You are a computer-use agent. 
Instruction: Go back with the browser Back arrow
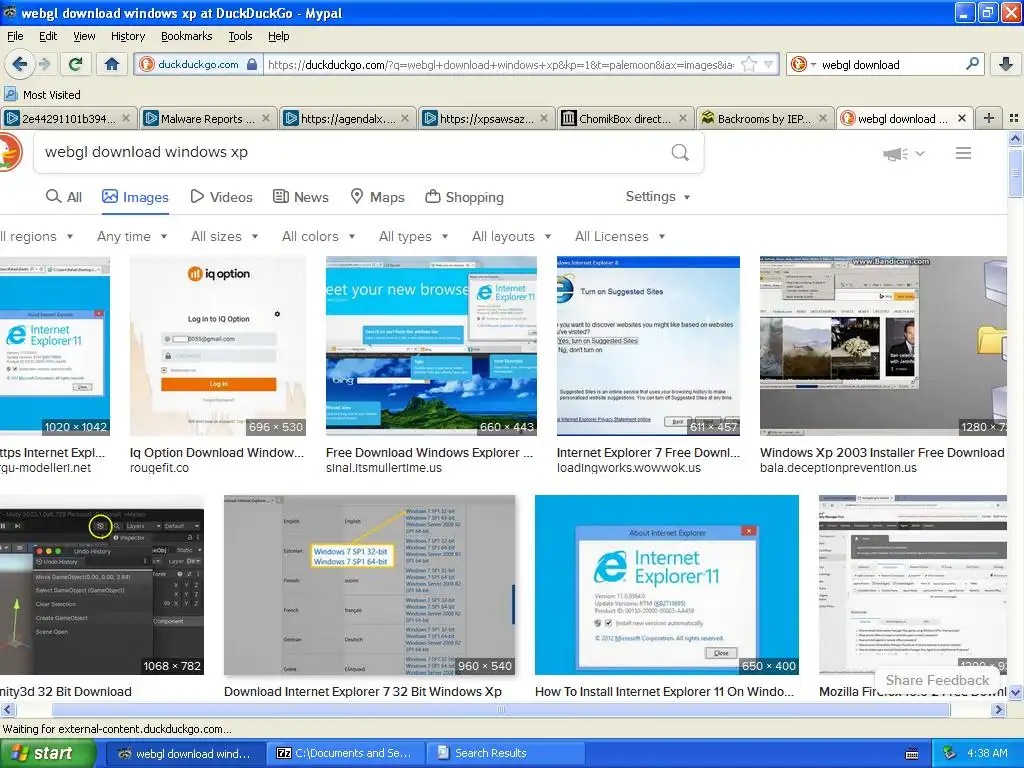coord(19,64)
